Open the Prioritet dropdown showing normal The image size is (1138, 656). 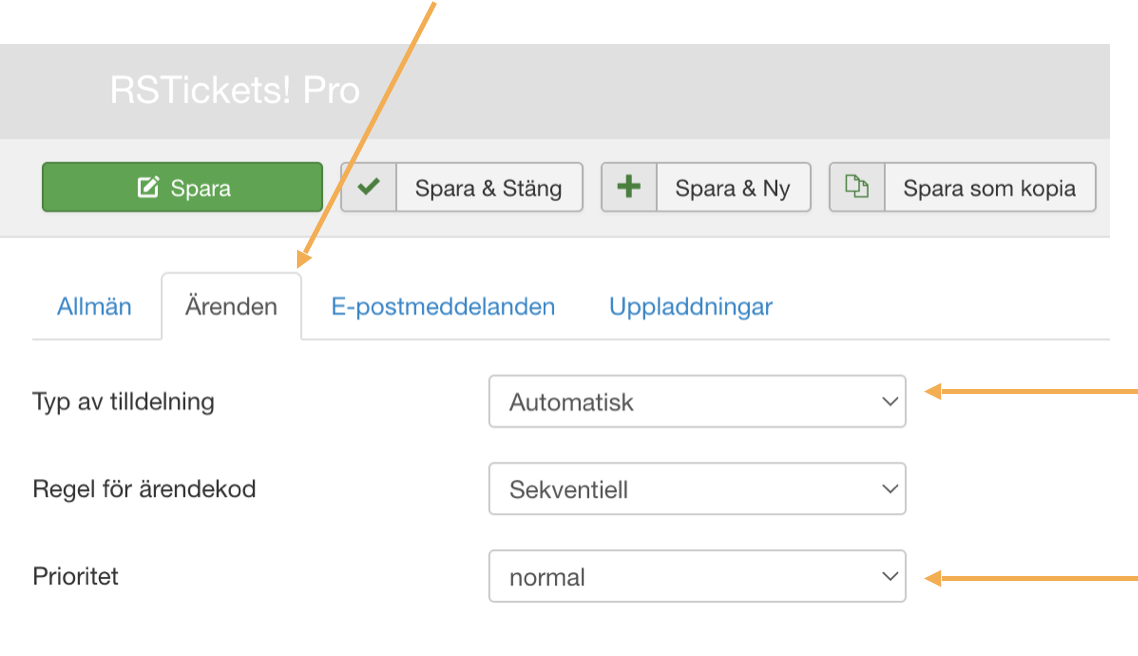click(x=697, y=576)
